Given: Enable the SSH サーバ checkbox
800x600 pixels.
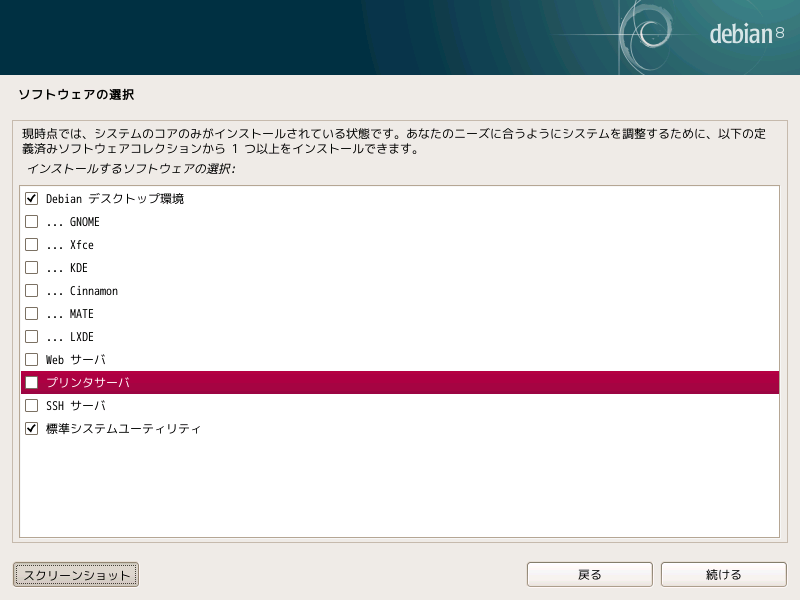Looking at the screenshot, I should [31, 405].
